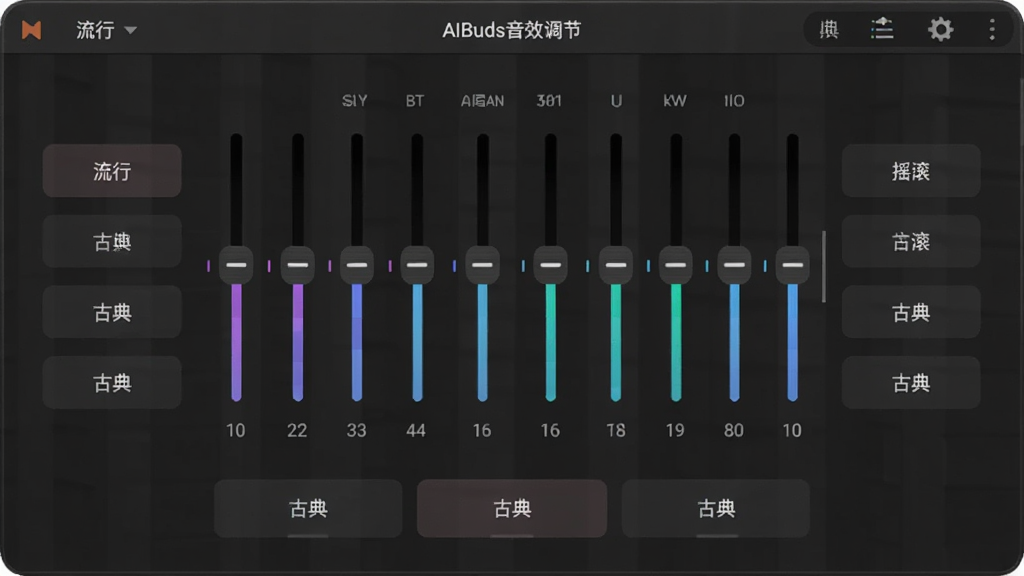The width and height of the screenshot is (1024, 576).
Task: Click the value 80 under the IIO slider
Action: (734, 430)
